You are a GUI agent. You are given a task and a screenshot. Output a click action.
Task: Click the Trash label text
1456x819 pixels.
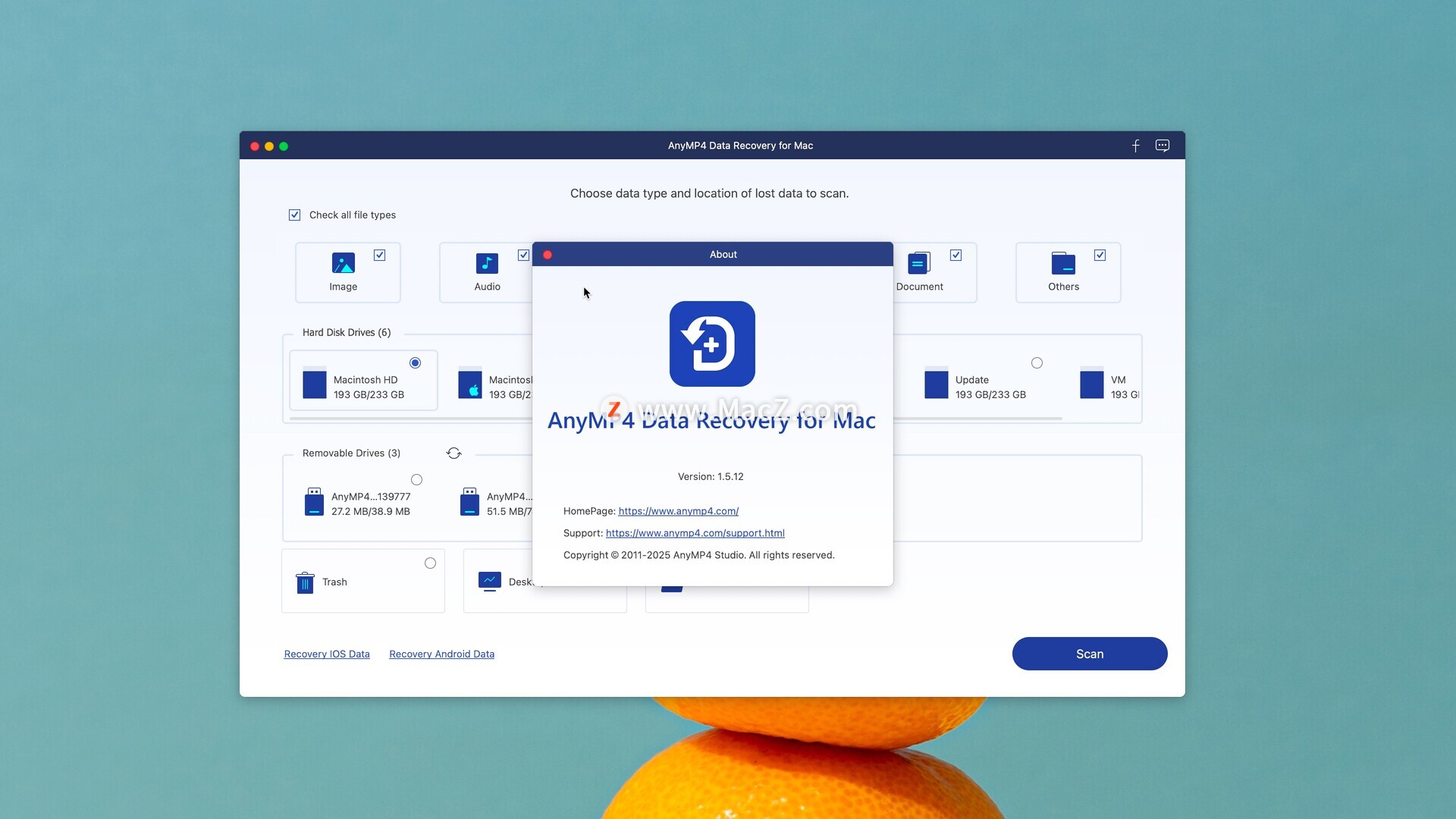click(334, 582)
